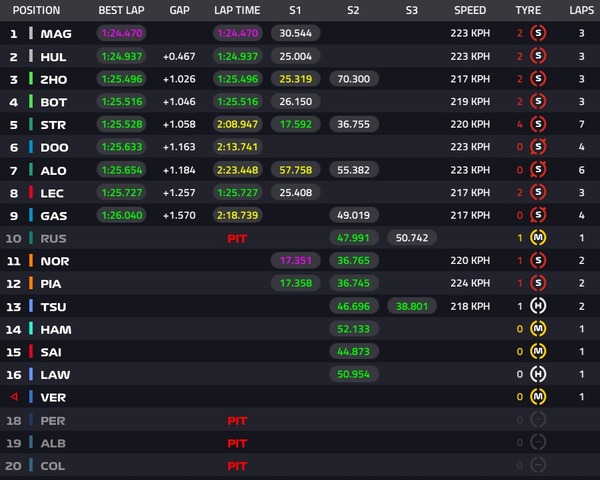600x480 pixels.
Task: Select driver name HUL
Action: point(55,57)
